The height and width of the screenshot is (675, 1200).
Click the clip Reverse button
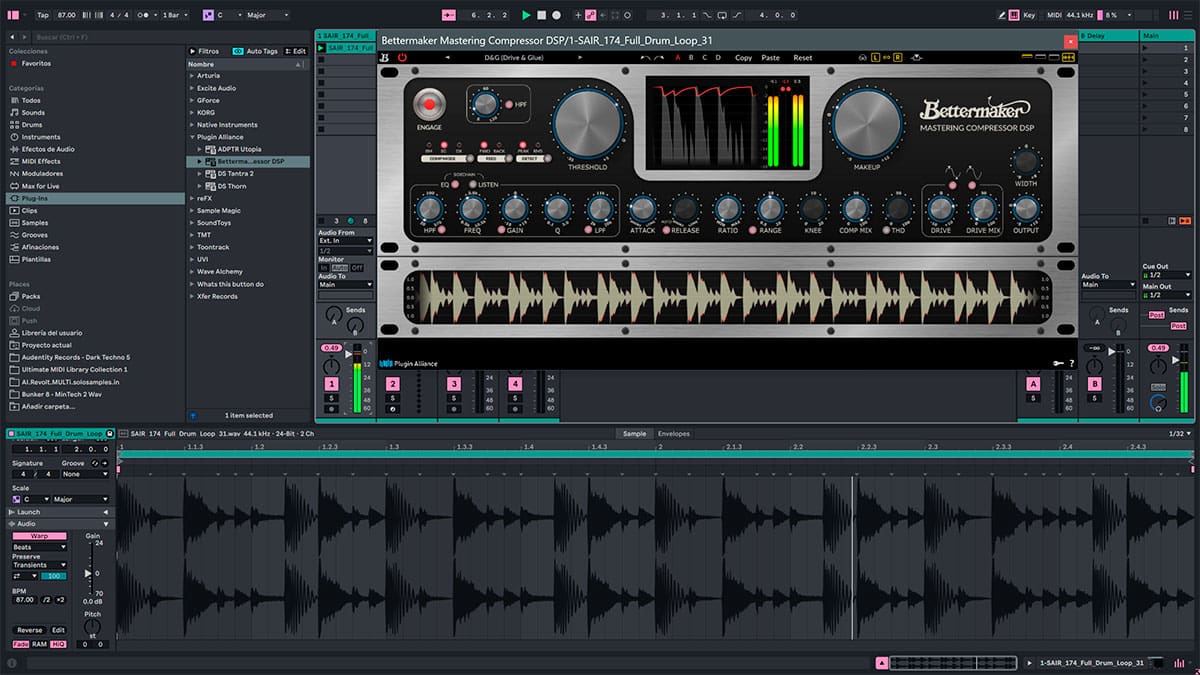30,630
